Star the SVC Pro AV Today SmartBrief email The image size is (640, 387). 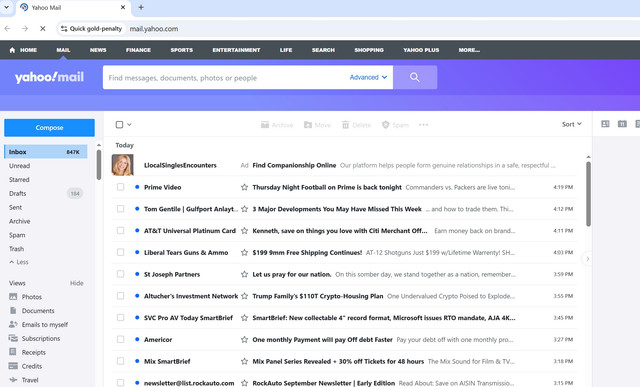(x=244, y=318)
